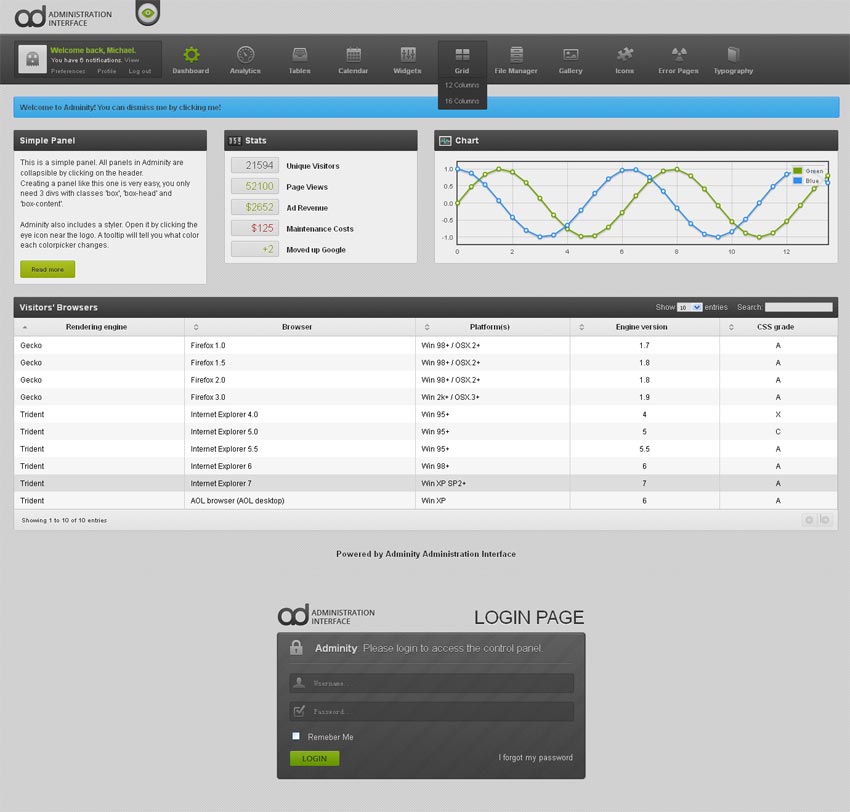The width and height of the screenshot is (850, 812).
Task: Select 12 Columns from Grid menu
Action: pos(462,85)
